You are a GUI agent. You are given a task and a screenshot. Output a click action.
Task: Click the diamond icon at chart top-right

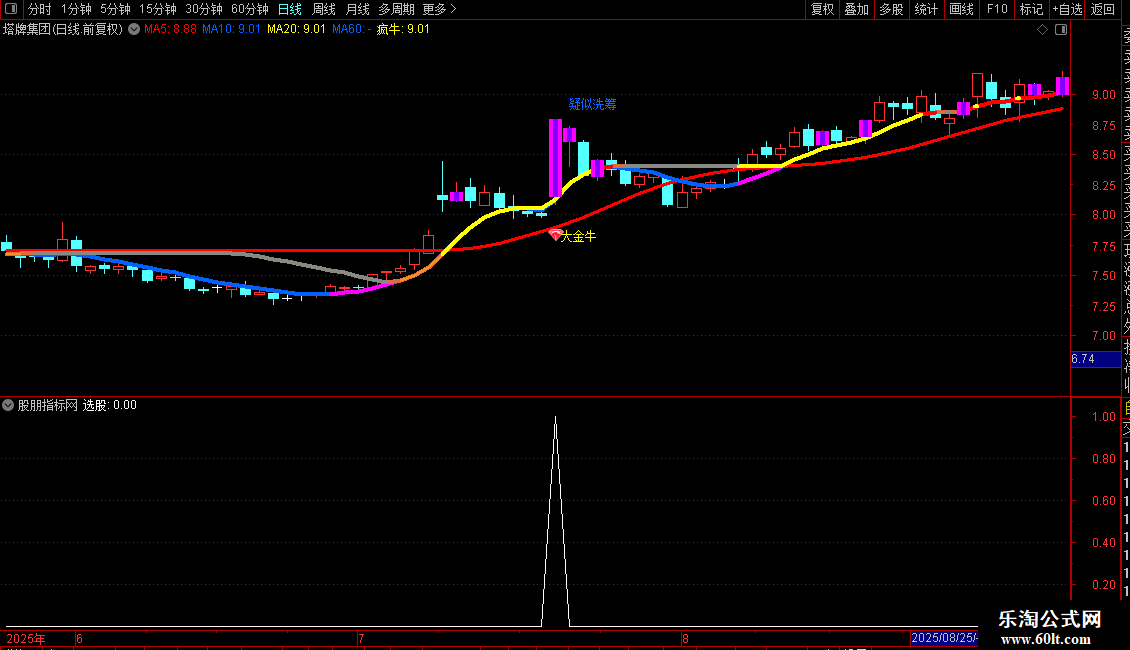(x=1042, y=30)
